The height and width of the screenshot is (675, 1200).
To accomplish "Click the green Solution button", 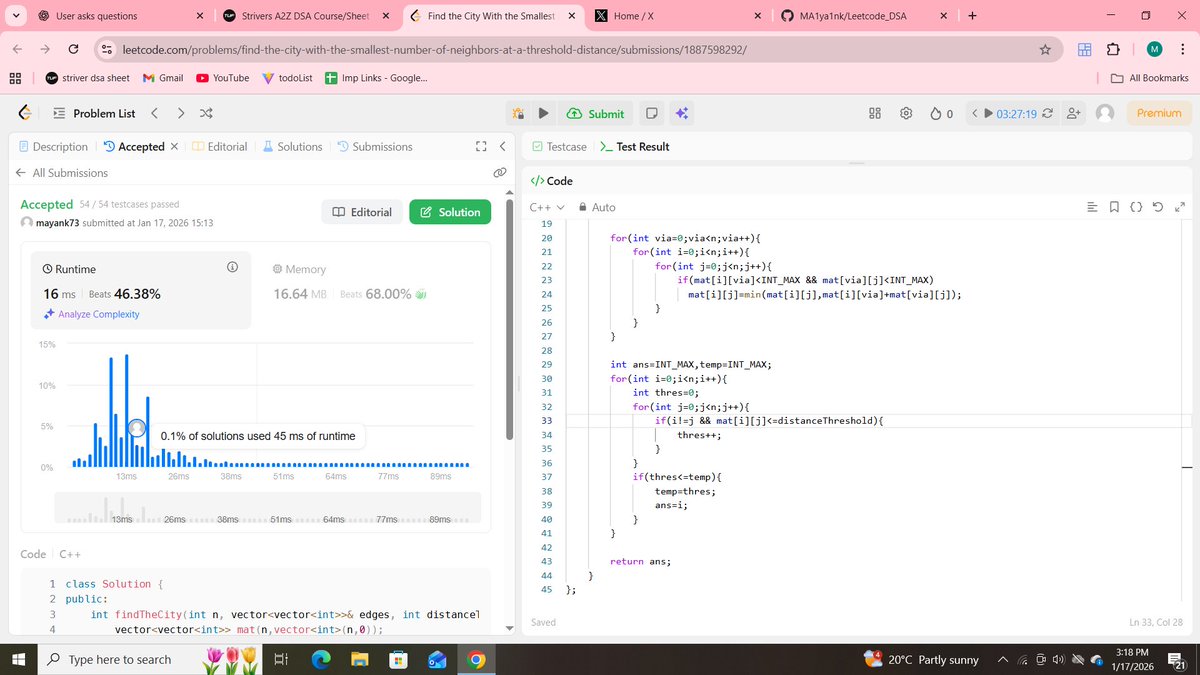I will [449, 212].
